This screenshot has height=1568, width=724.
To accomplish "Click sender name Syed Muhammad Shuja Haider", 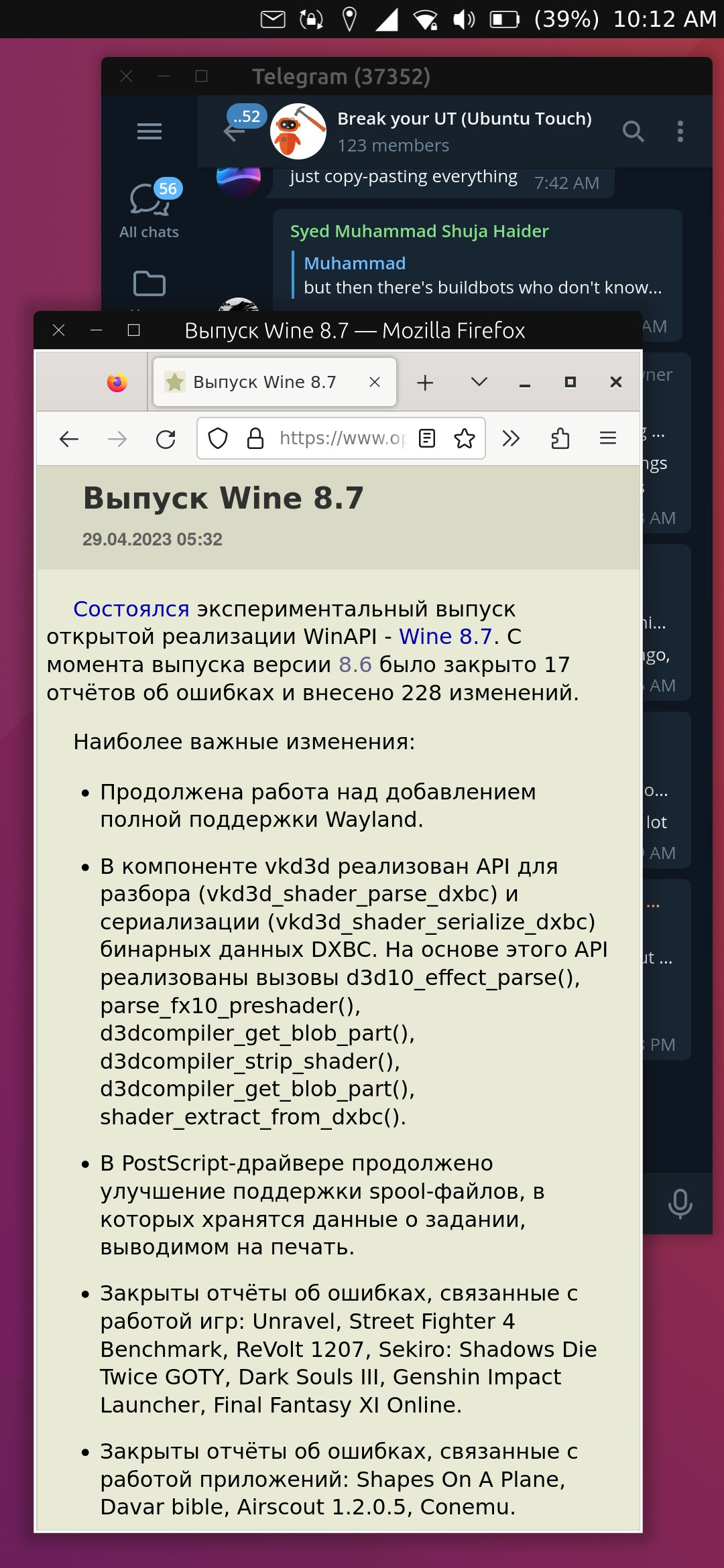I will [419, 231].
